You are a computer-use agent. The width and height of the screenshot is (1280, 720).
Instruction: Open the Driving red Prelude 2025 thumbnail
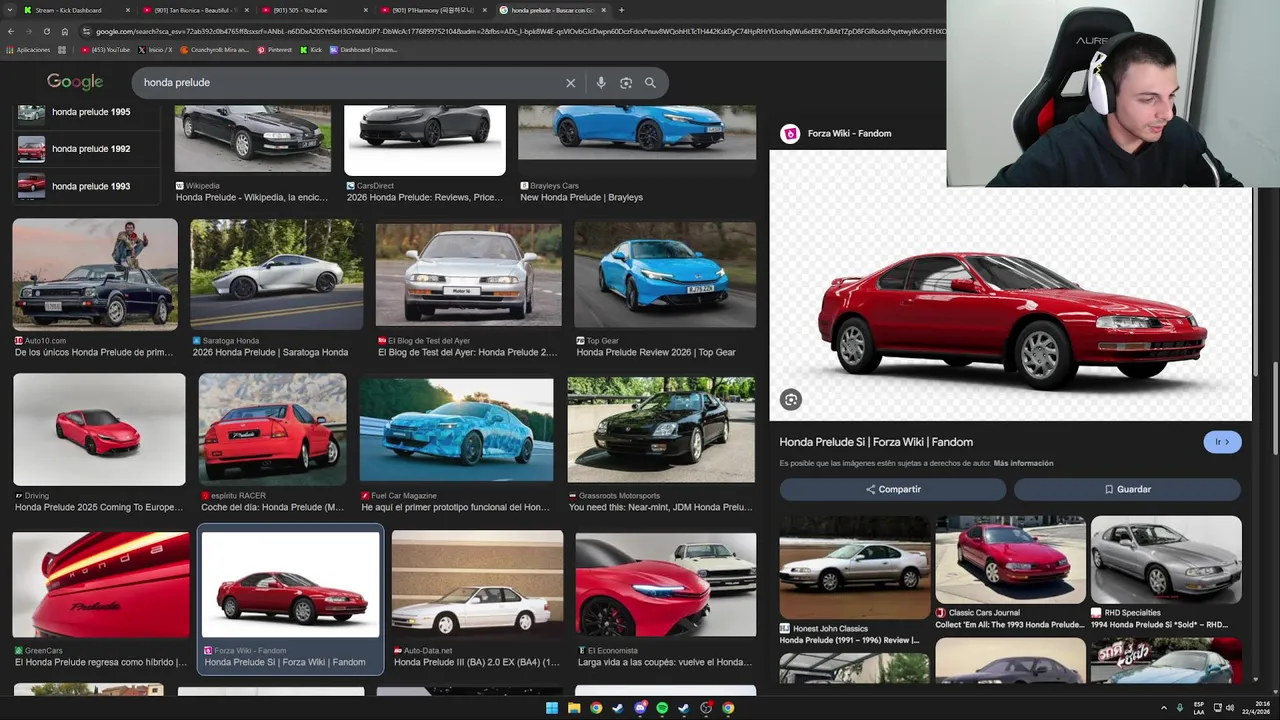click(x=99, y=430)
